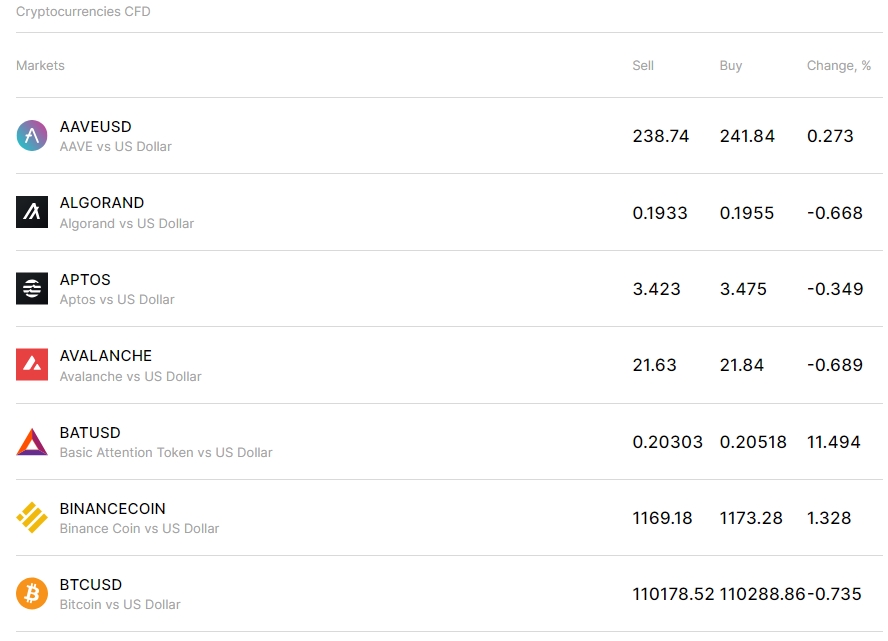Click the Cryptocurrencies CFD heading

click(82, 11)
